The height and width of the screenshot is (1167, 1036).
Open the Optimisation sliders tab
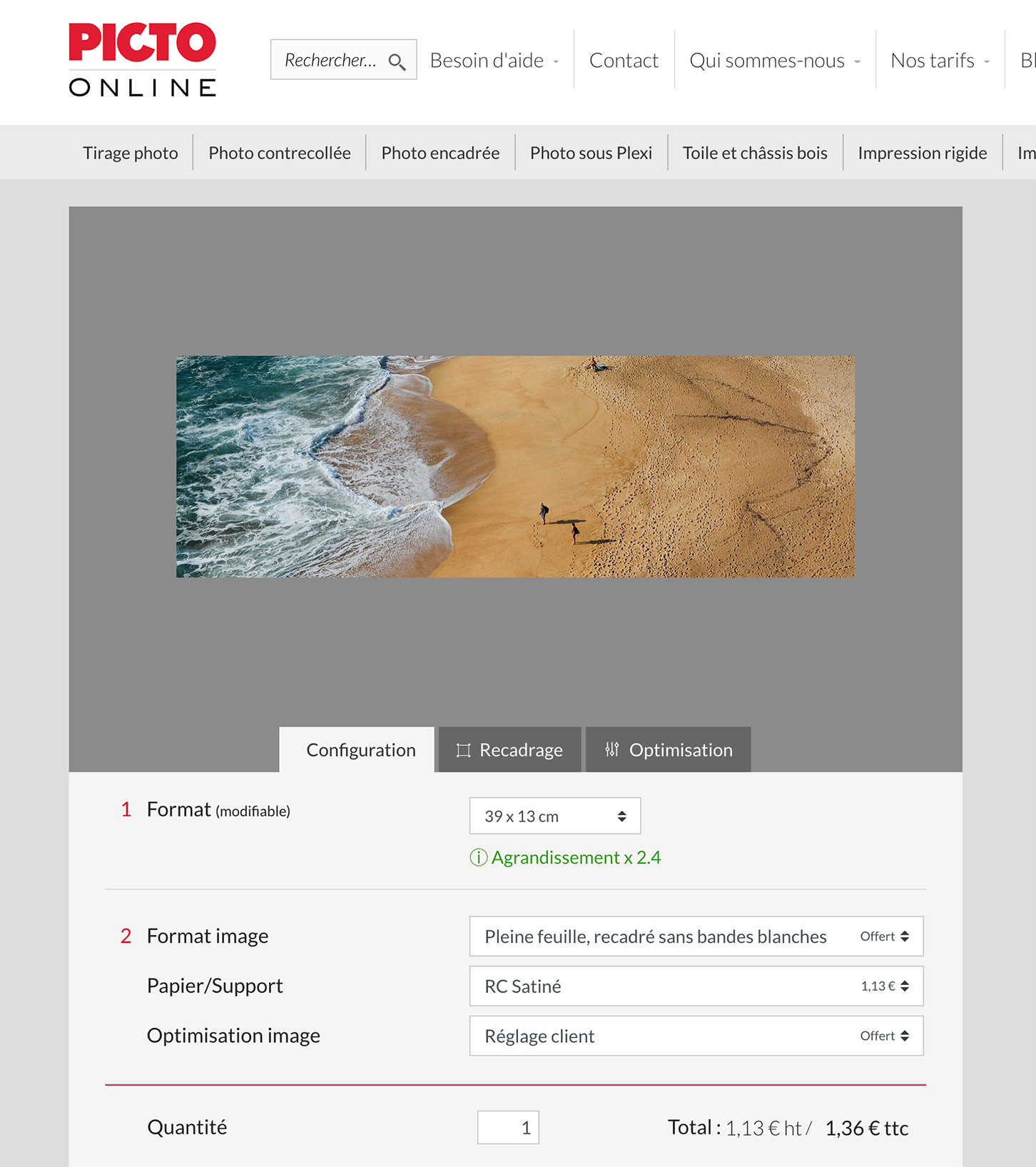(x=668, y=749)
